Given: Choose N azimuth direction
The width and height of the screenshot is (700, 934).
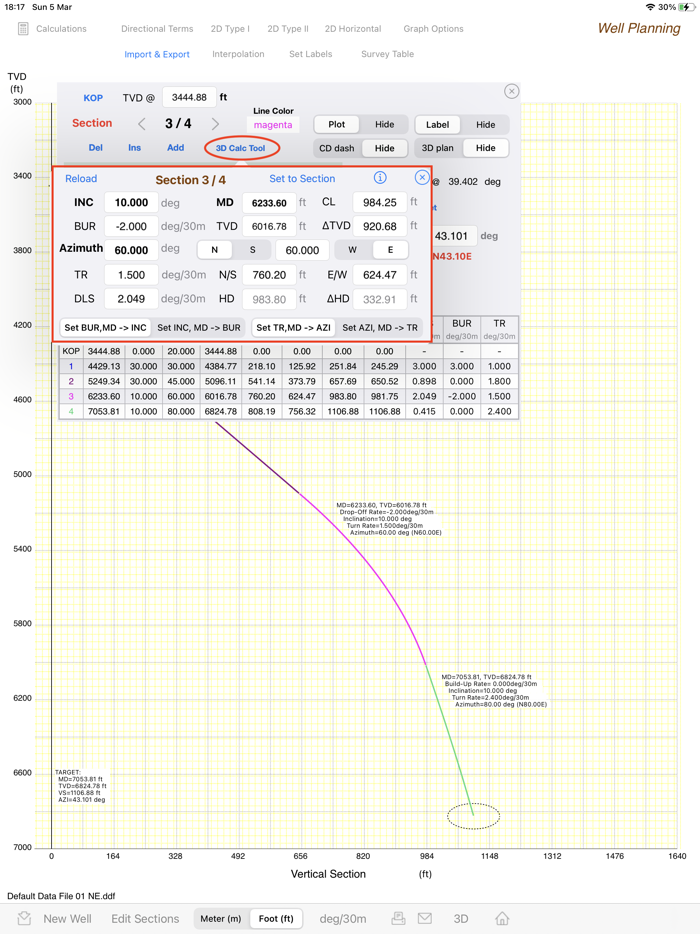Looking at the screenshot, I should pos(214,250).
